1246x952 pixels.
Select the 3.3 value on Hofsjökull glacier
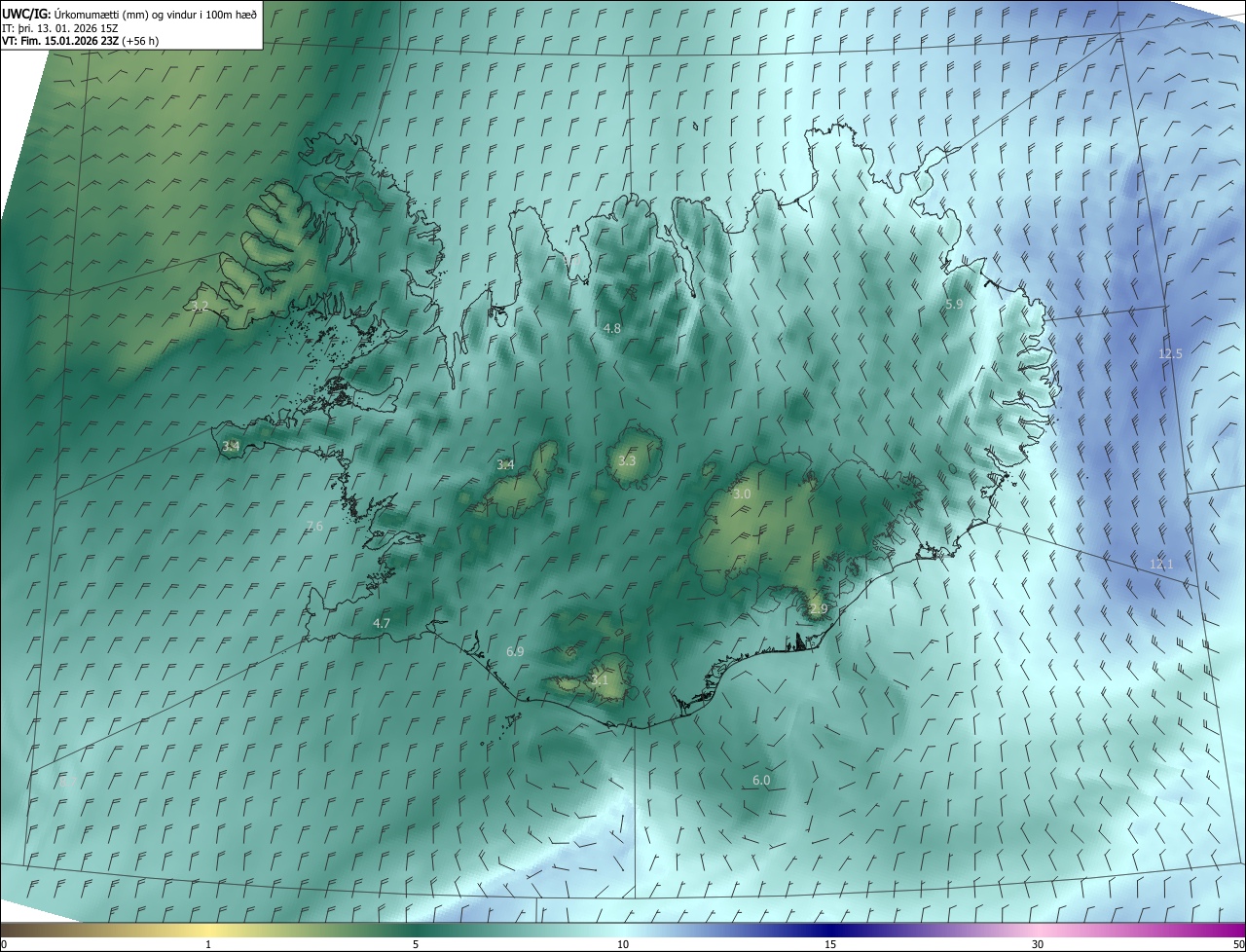point(627,461)
